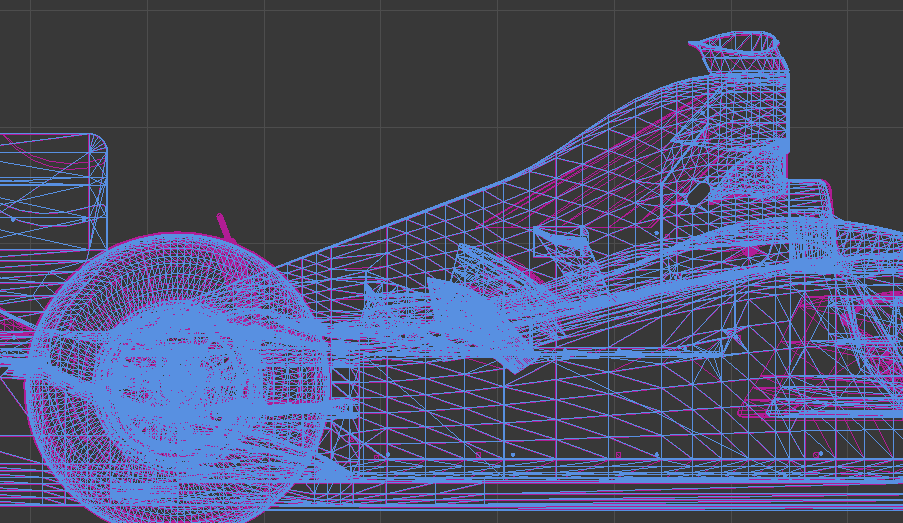The width and height of the screenshot is (903, 523).
Task: Select the airbox intake opening on top
Action: 733,43
